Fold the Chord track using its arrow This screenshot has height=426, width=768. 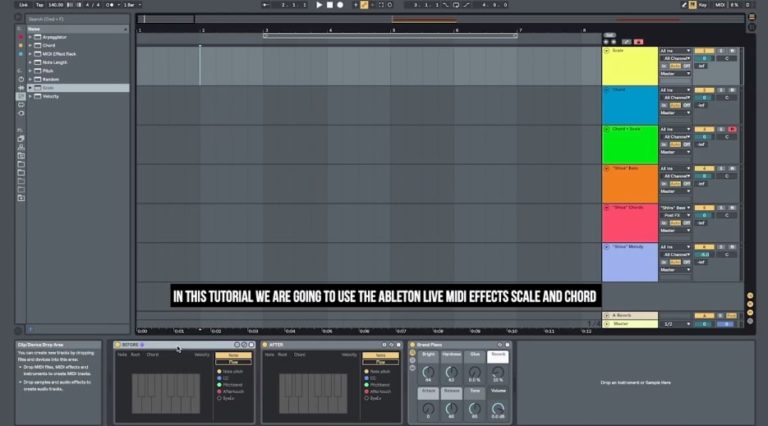coord(606,90)
